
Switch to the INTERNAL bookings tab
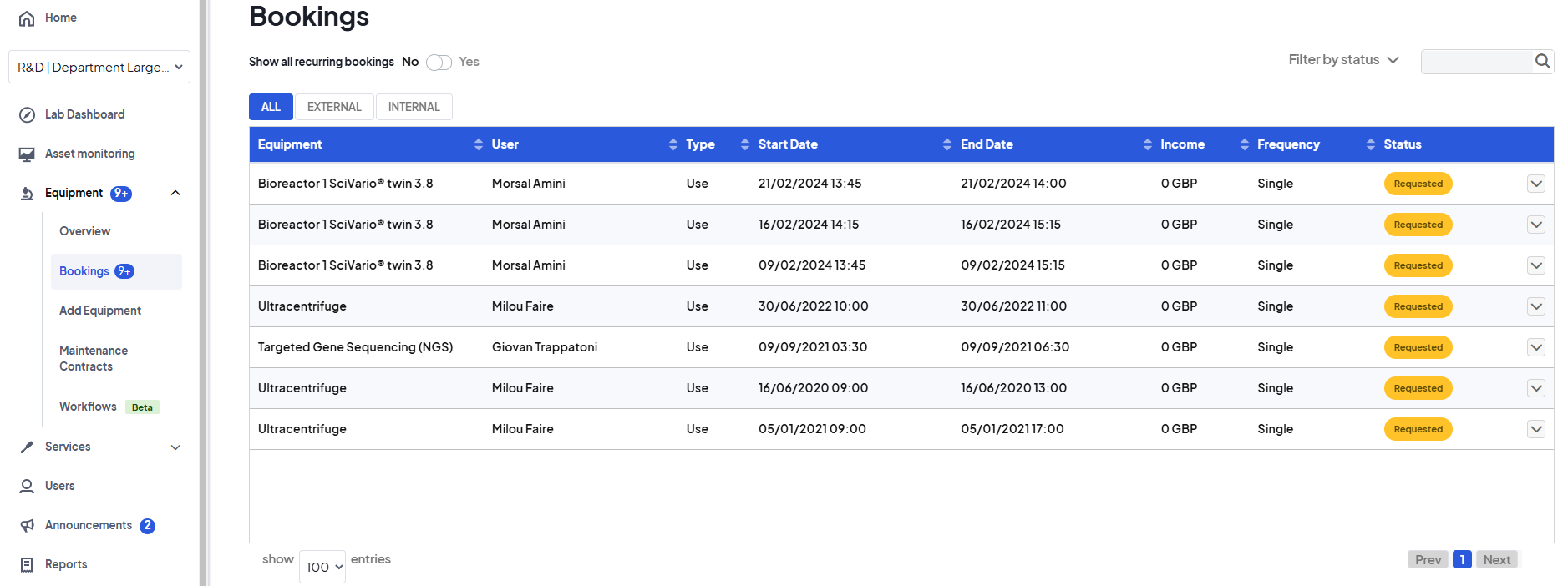click(414, 107)
